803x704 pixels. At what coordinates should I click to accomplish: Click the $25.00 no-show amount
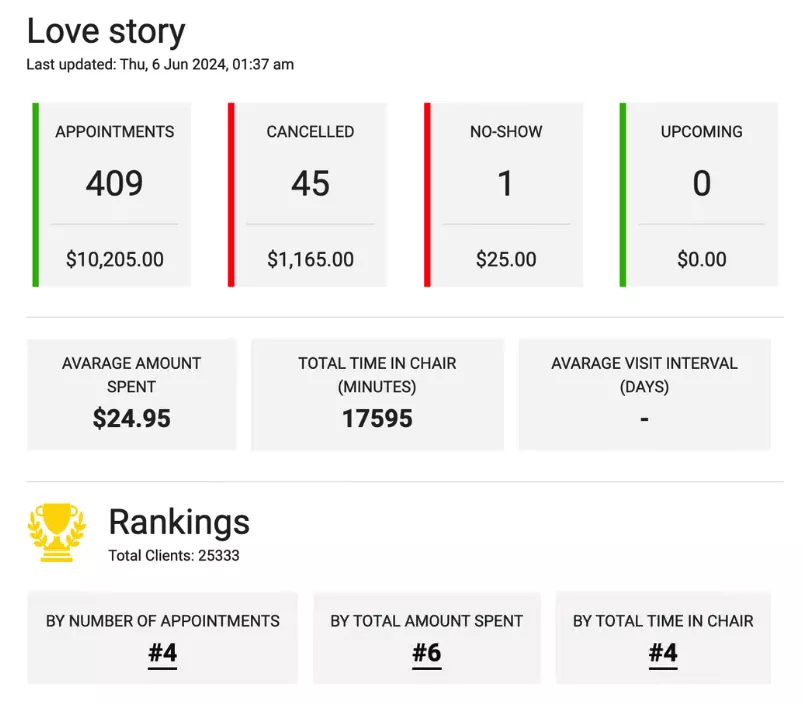[x=505, y=260]
